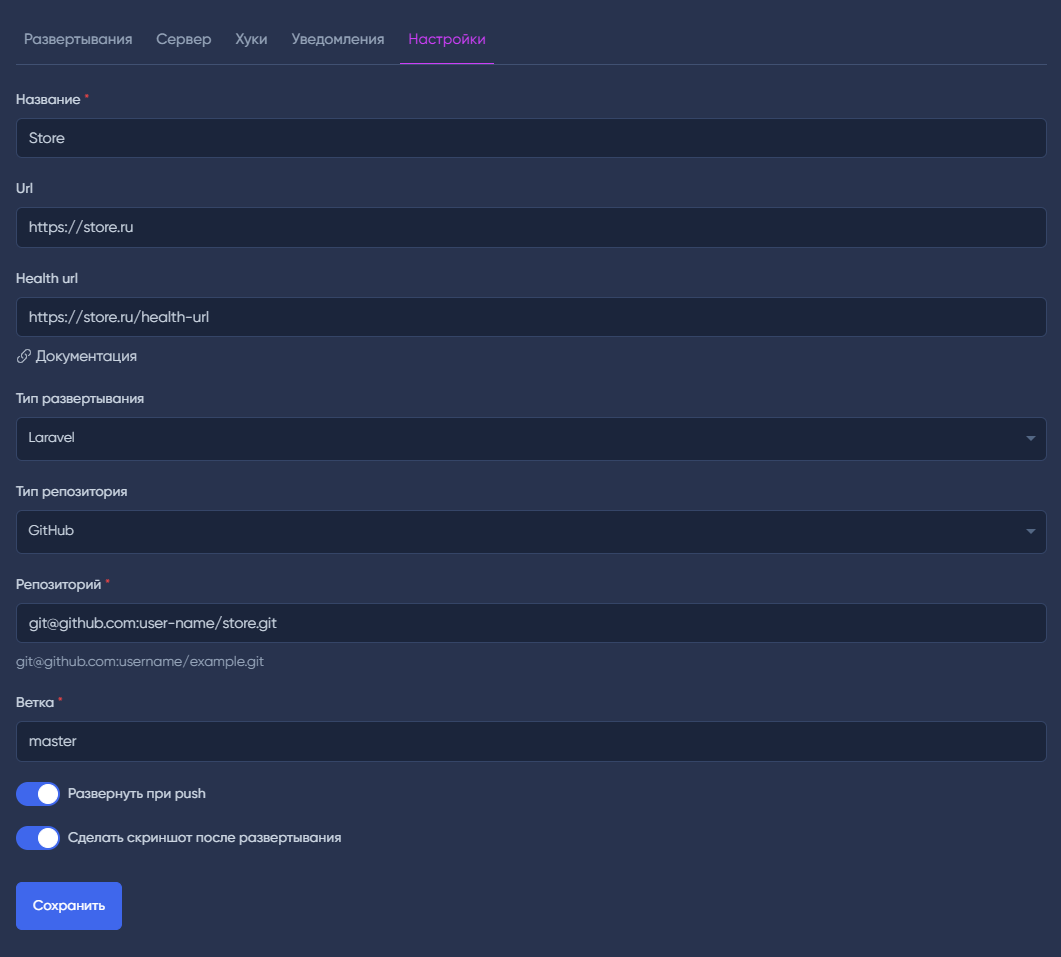Focus the Ветка field containing master

[531, 742]
